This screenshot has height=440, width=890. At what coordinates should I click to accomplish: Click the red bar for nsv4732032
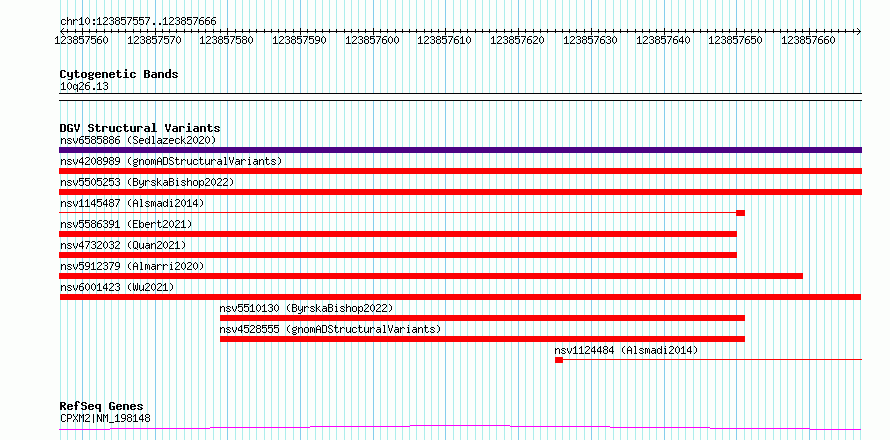click(398, 255)
